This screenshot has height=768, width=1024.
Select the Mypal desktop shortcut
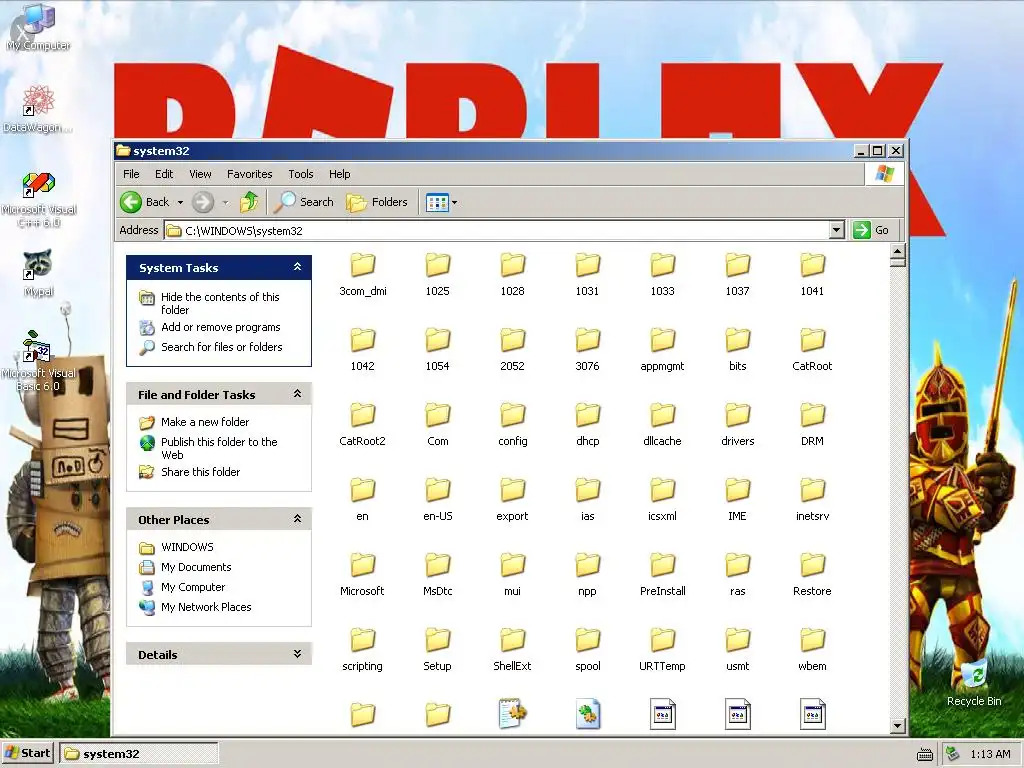coord(38,274)
